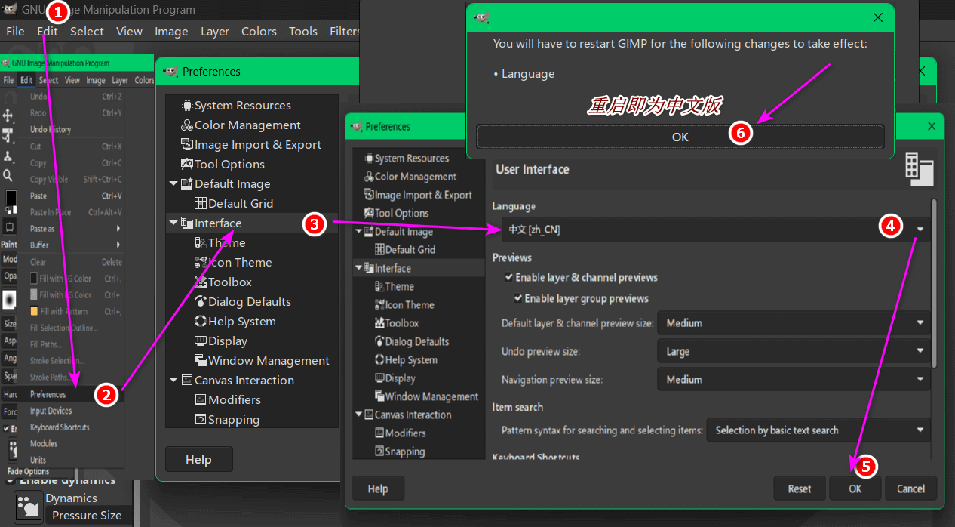The width and height of the screenshot is (955, 527).
Task: Open Colors menu in main GIMP menu bar
Action: [x=259, y=31]
